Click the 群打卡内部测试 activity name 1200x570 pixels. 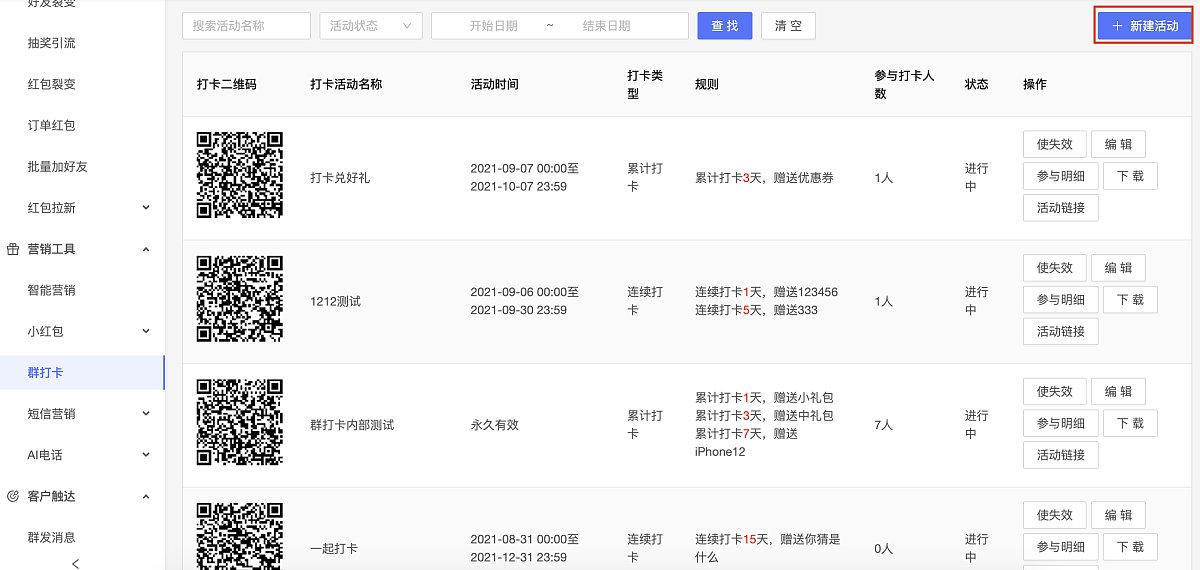[352, 425]
